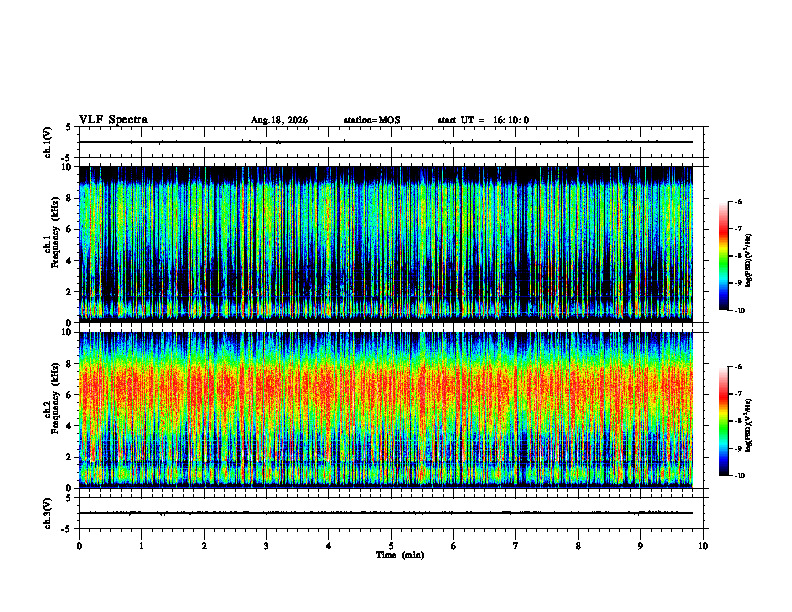The width and height of the screenshot is (792, 612).
Task: Click inside the ch.1 spectrogram panel
Action: tap(386, 244)
